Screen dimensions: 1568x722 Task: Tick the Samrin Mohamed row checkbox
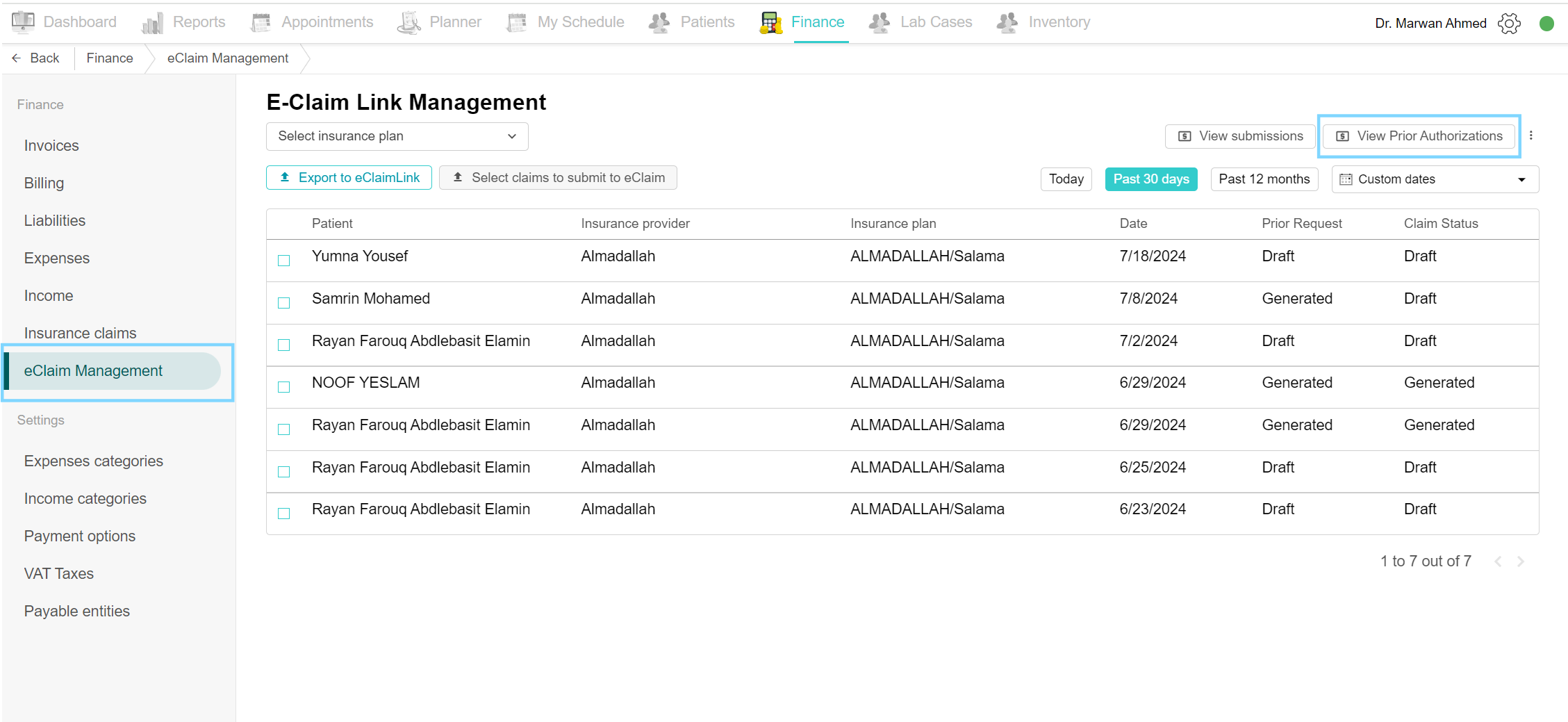pos(284,303)
